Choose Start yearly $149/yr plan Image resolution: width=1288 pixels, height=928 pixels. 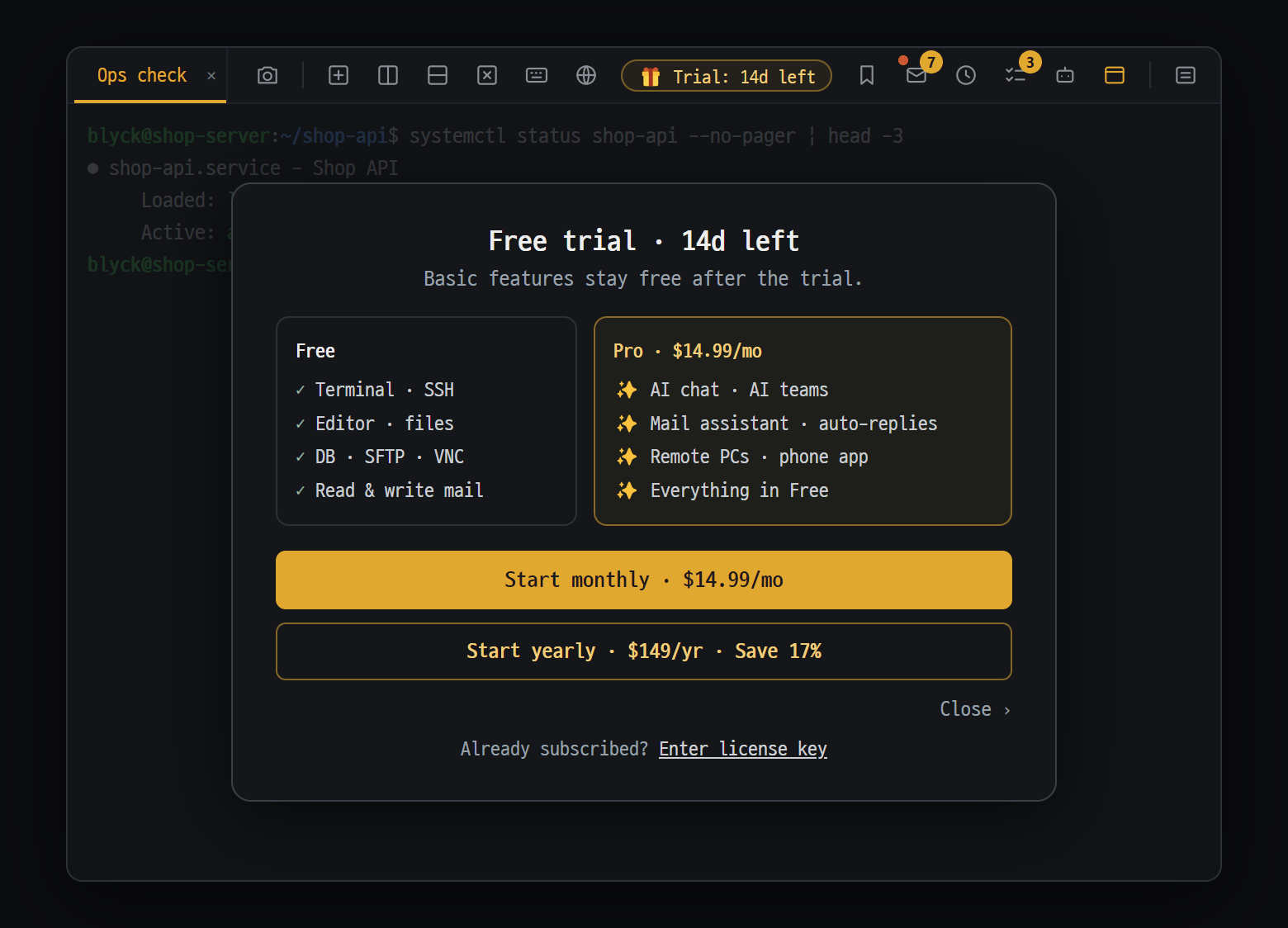[x=644, y=651]
